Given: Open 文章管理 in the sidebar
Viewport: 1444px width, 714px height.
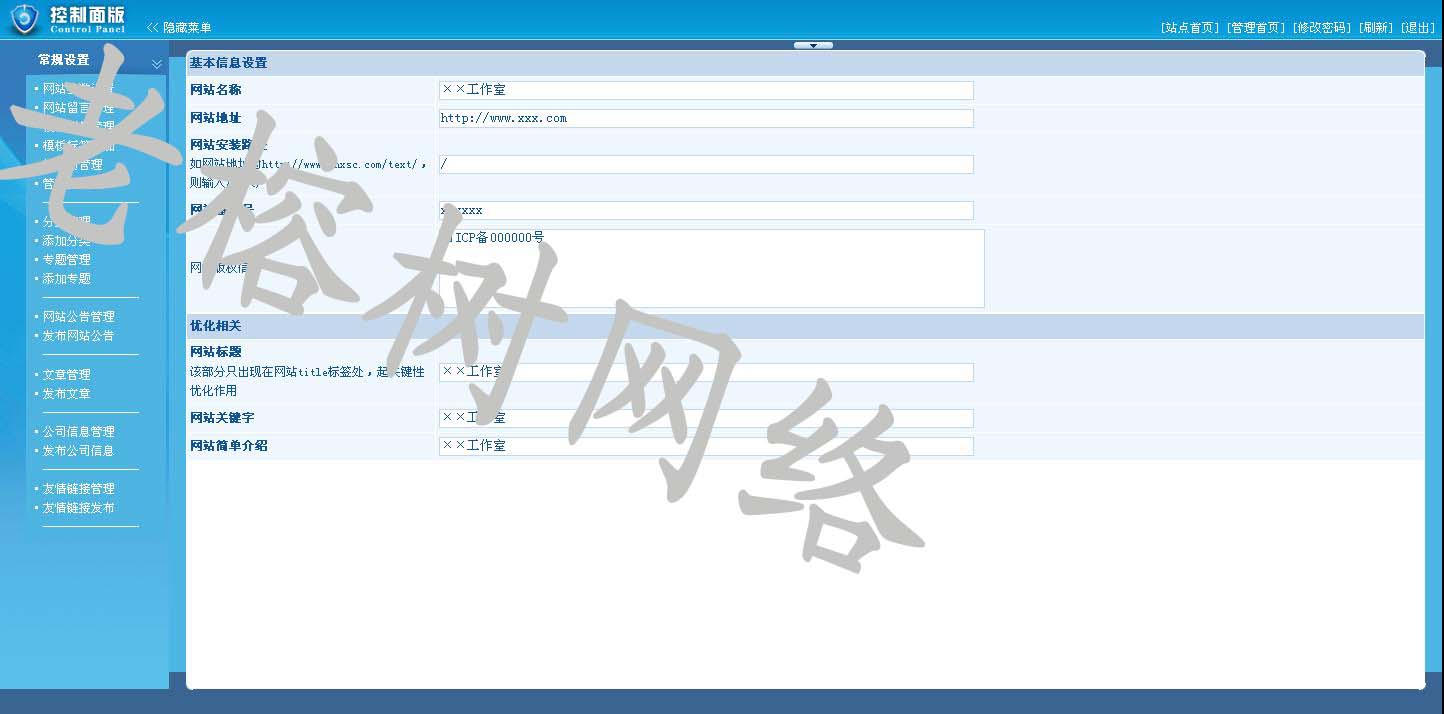Looking at the screenshot, I should pos(66,375).
